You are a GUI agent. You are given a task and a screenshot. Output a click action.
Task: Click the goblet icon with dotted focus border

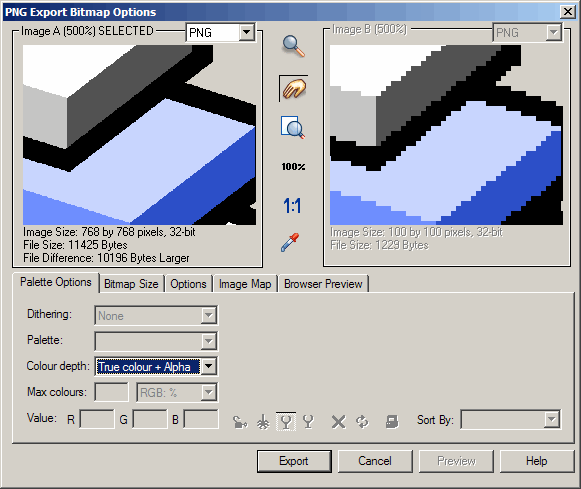coord(286,421)
